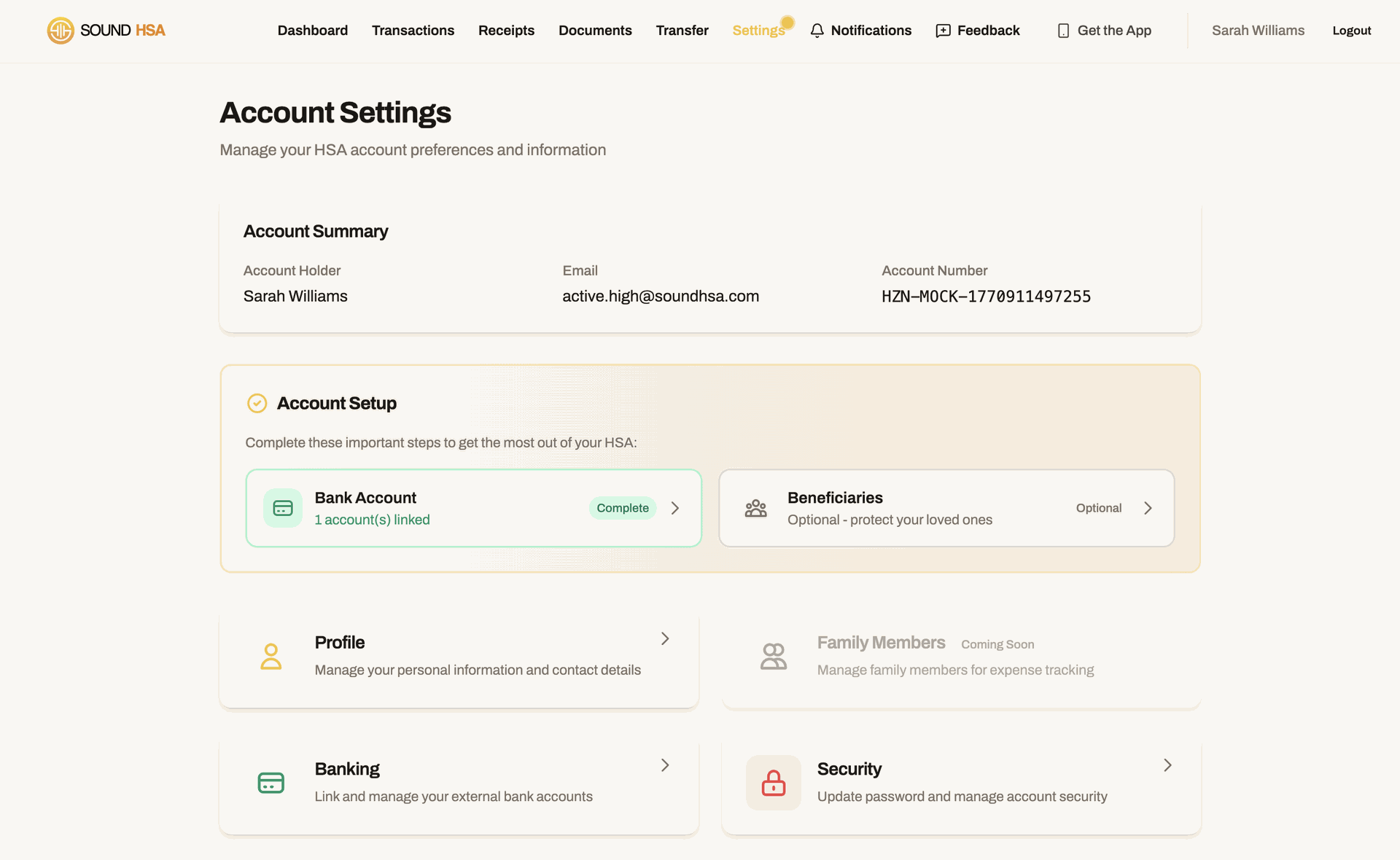1400x860 pixels.
Task: Click the Family Members icon
Action: pyautogui.click(x=774, y=656)
